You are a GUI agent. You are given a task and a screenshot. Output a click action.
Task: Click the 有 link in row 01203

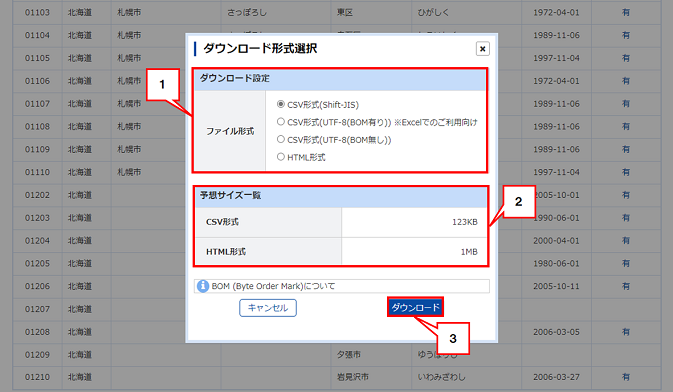click(x=626, y=218)
